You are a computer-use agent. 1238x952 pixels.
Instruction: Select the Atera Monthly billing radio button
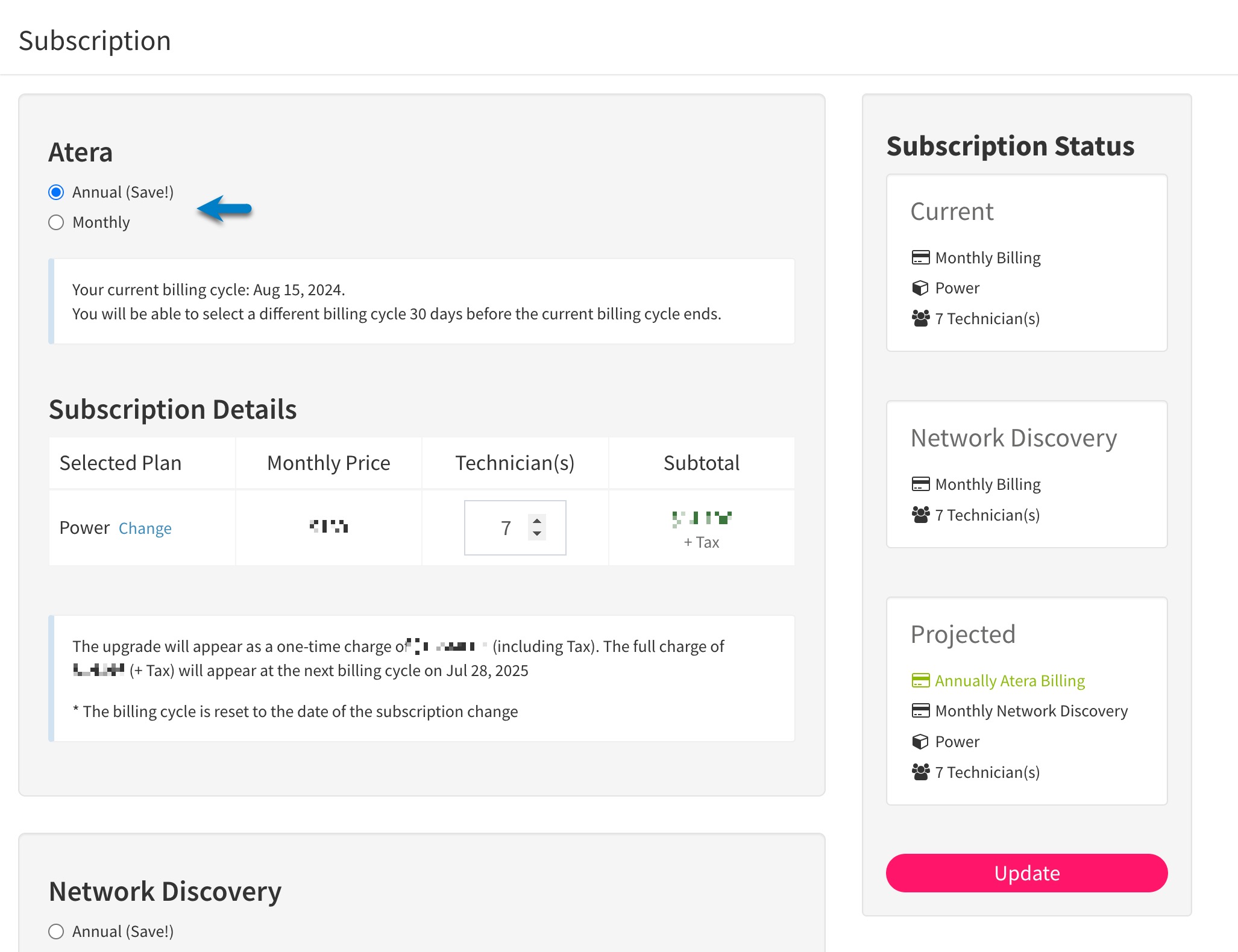pyautogui.click(x=56, y=222)
